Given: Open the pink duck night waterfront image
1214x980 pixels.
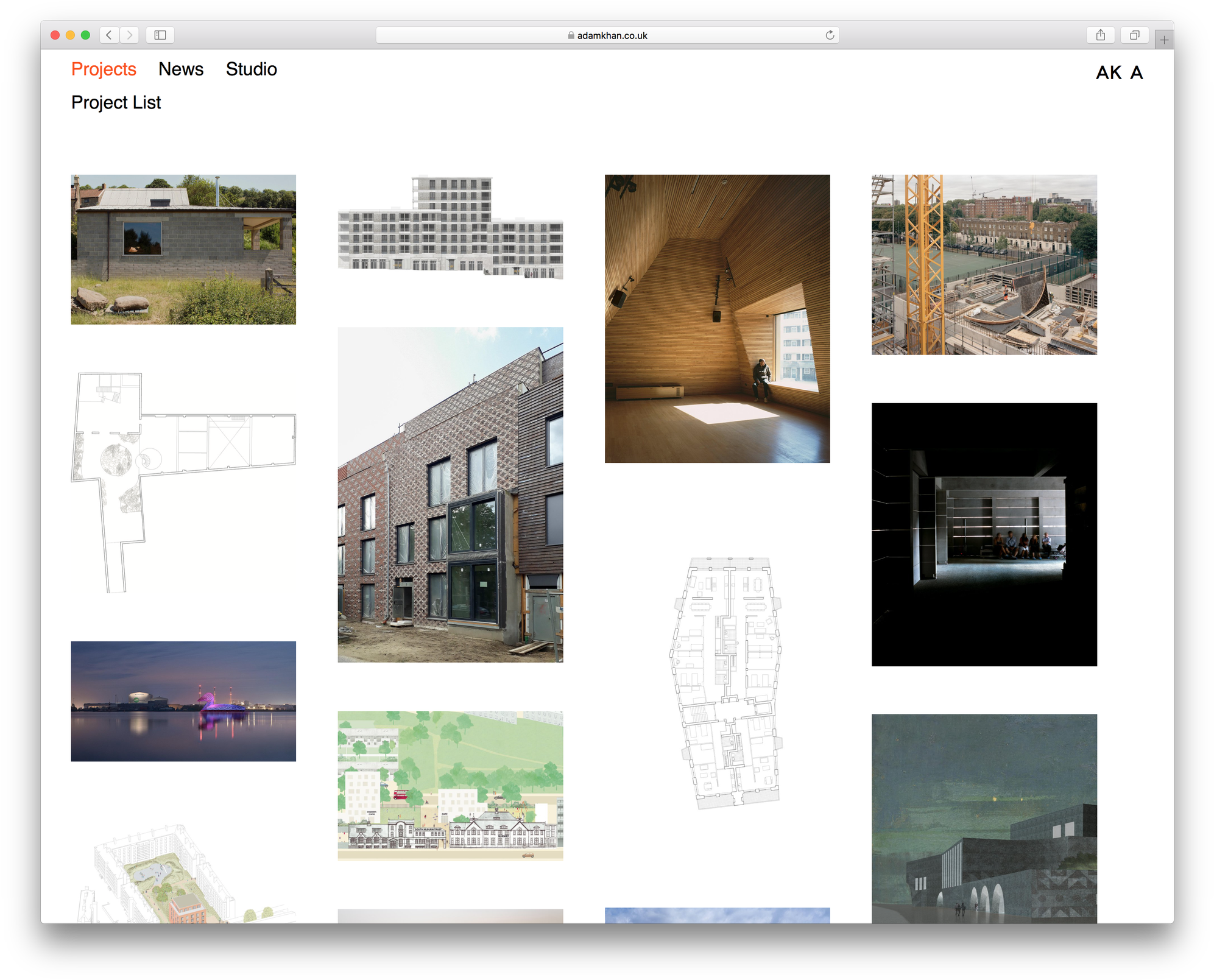Looking at the screenshot, I should [183, 701].
